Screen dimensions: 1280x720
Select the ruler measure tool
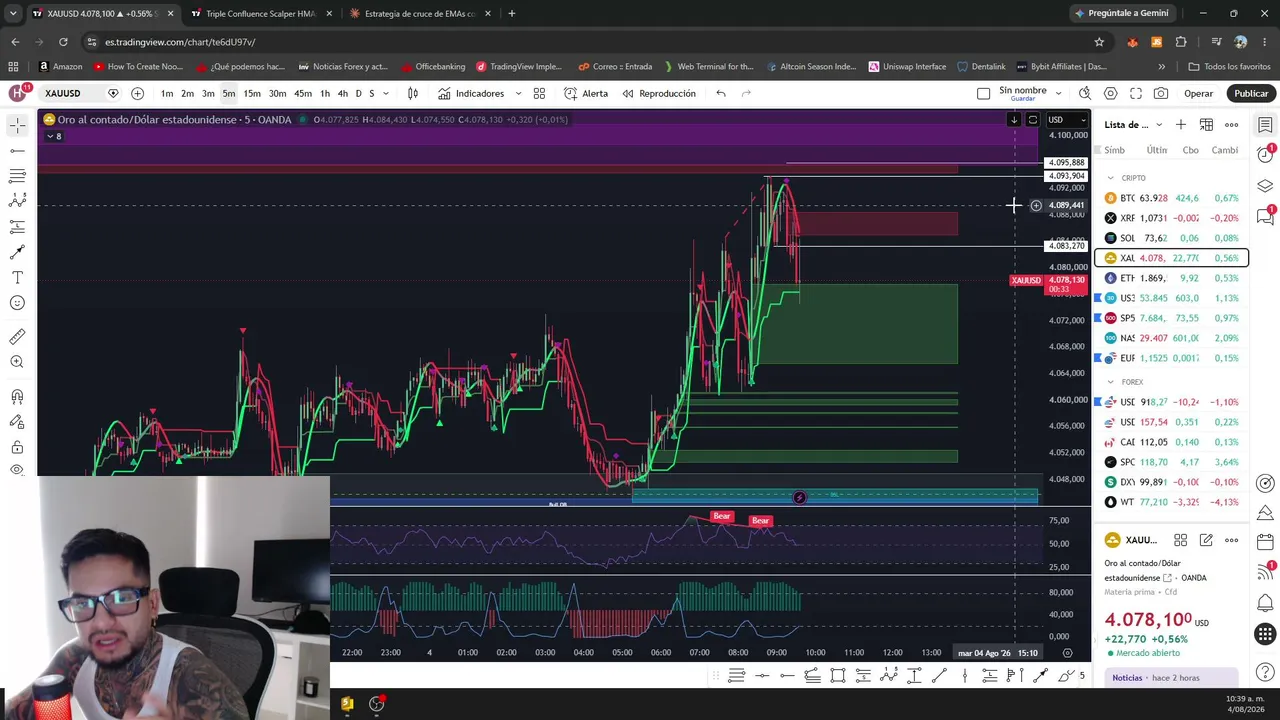click(x=17, y=337)
